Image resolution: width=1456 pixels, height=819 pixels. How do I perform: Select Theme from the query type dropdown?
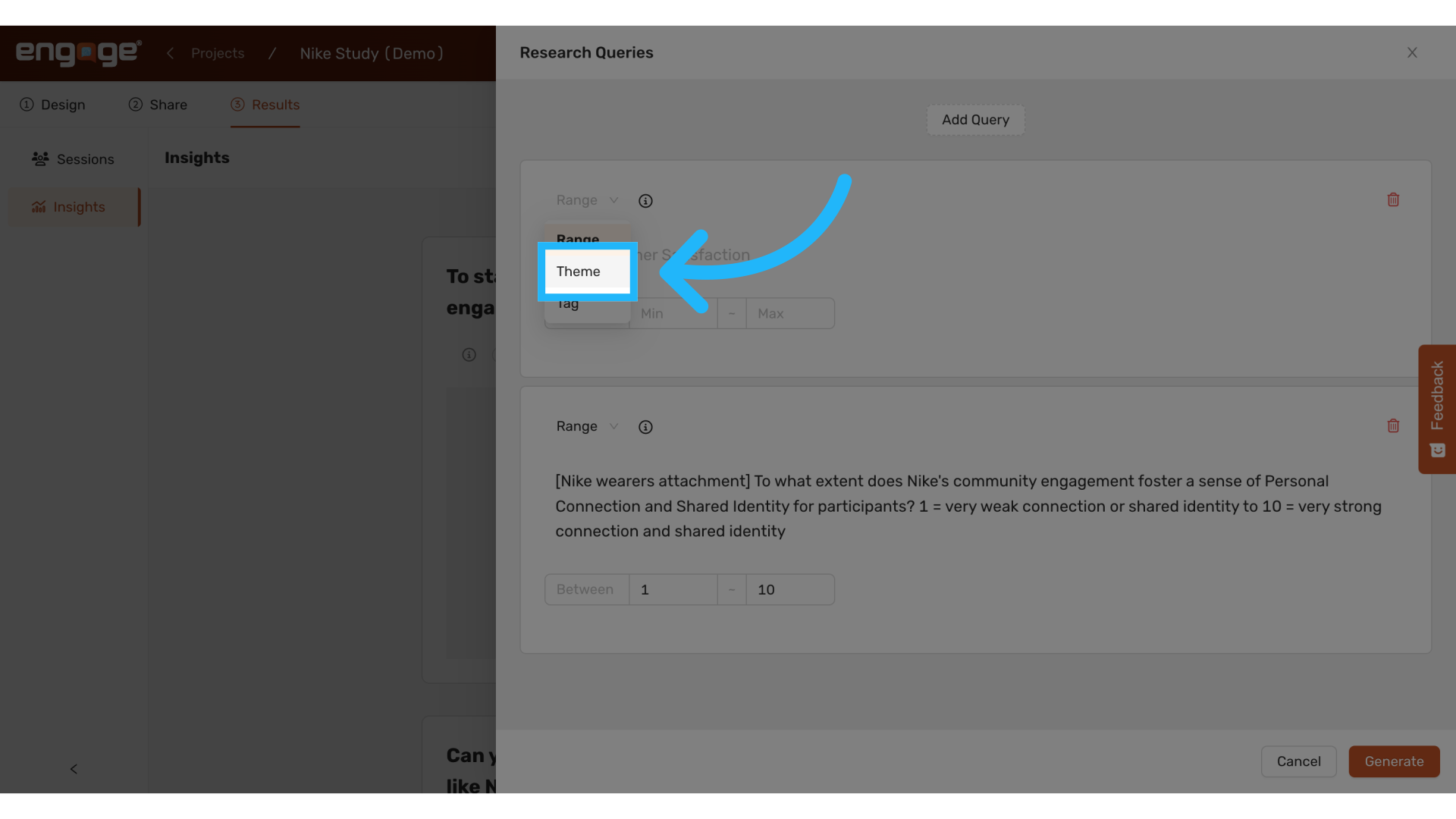tap(588, 271)
